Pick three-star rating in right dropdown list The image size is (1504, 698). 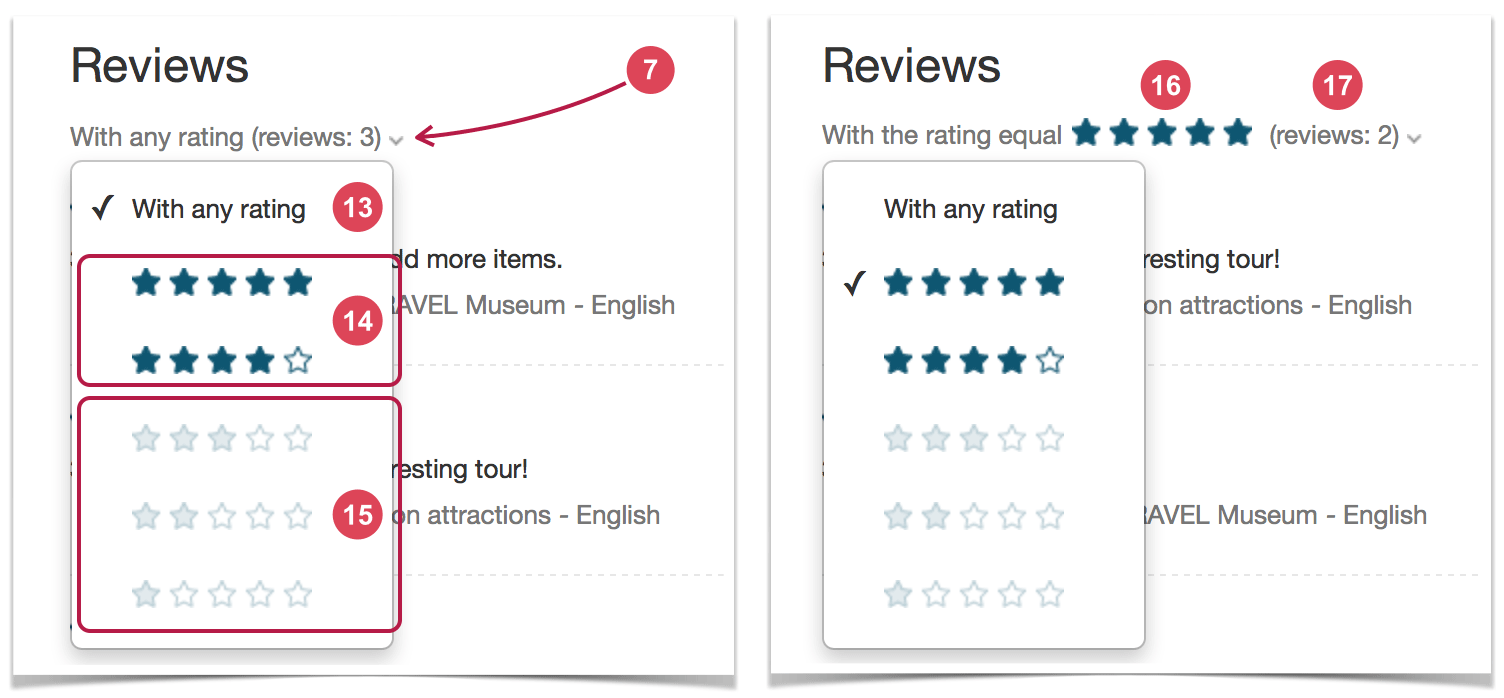tap(974, 438)
